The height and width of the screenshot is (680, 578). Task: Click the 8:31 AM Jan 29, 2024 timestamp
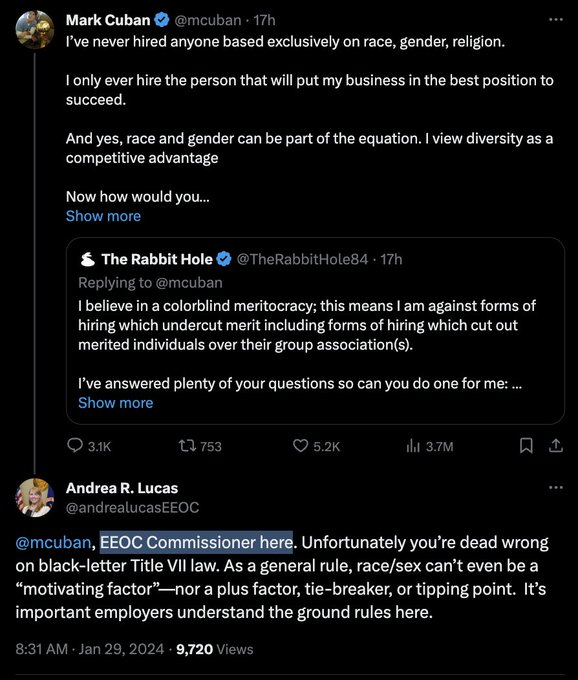pos(90,649)
